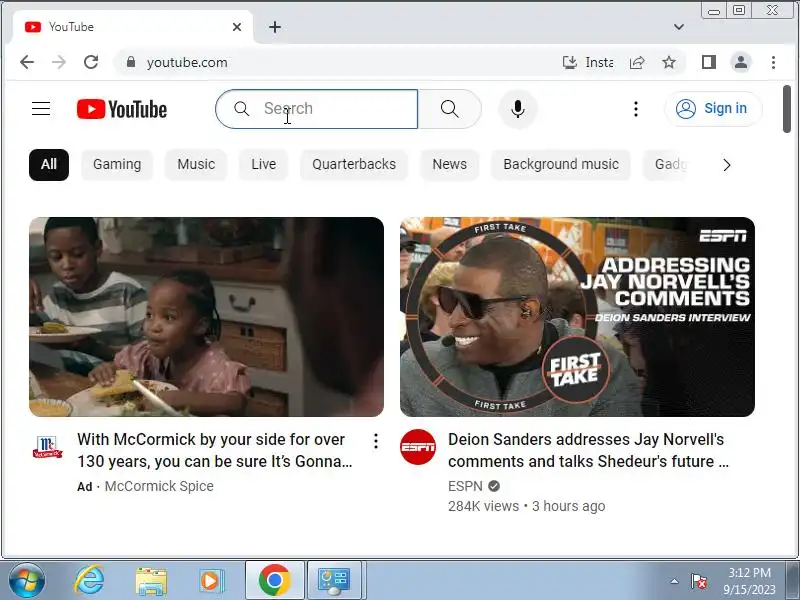Open the Windows Start menu
Viewport: 800px width, 600px height.
point(27,581)
